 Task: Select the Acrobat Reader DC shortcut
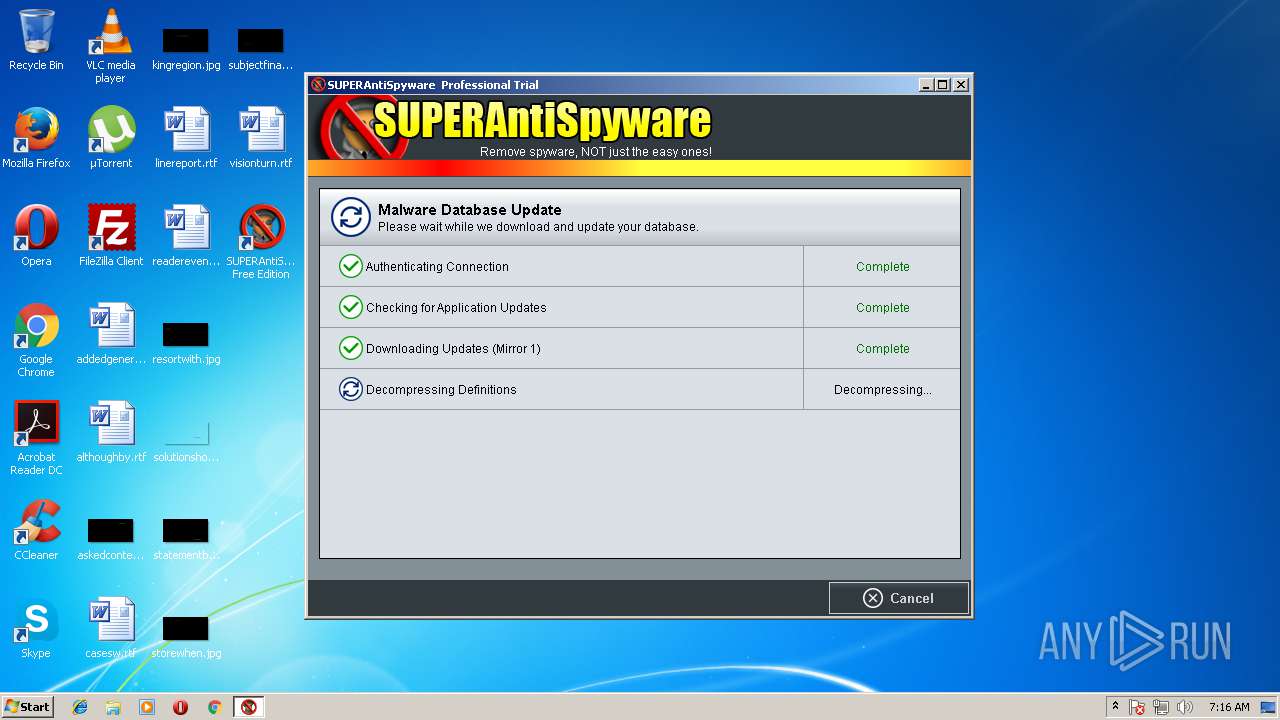tap(36, 438)
